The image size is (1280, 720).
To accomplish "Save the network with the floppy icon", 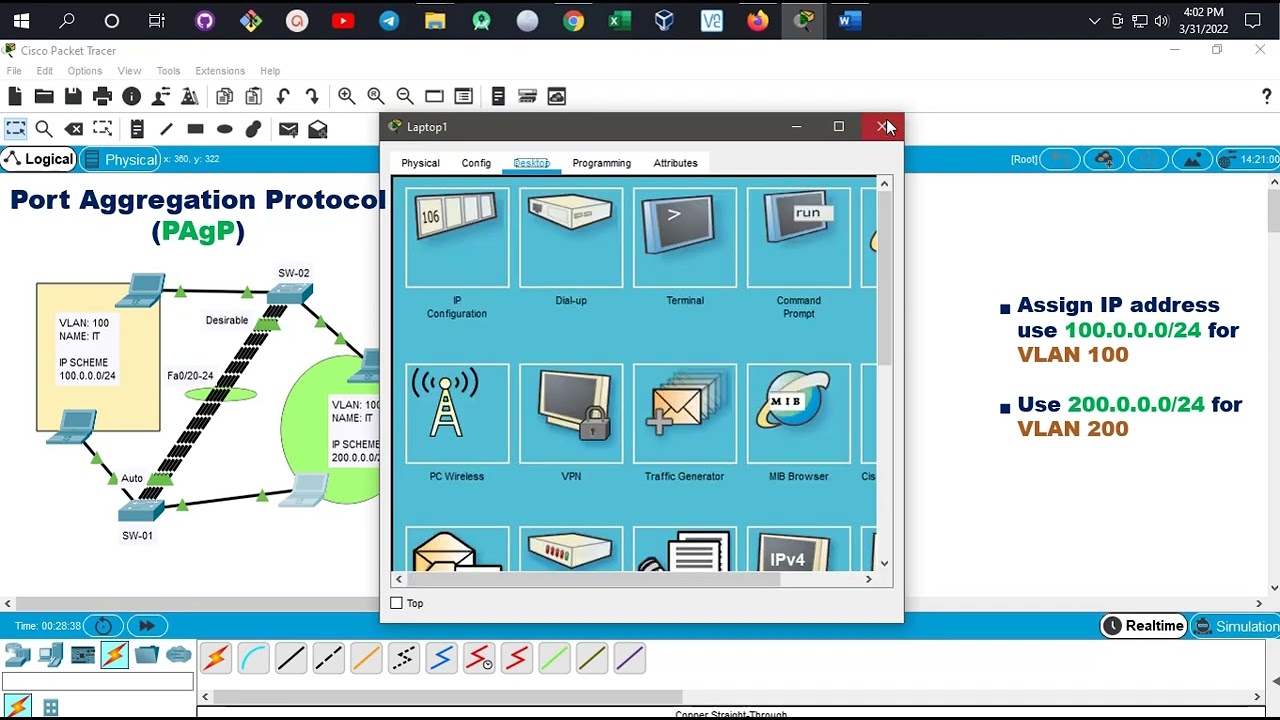I will coord(73,96).
